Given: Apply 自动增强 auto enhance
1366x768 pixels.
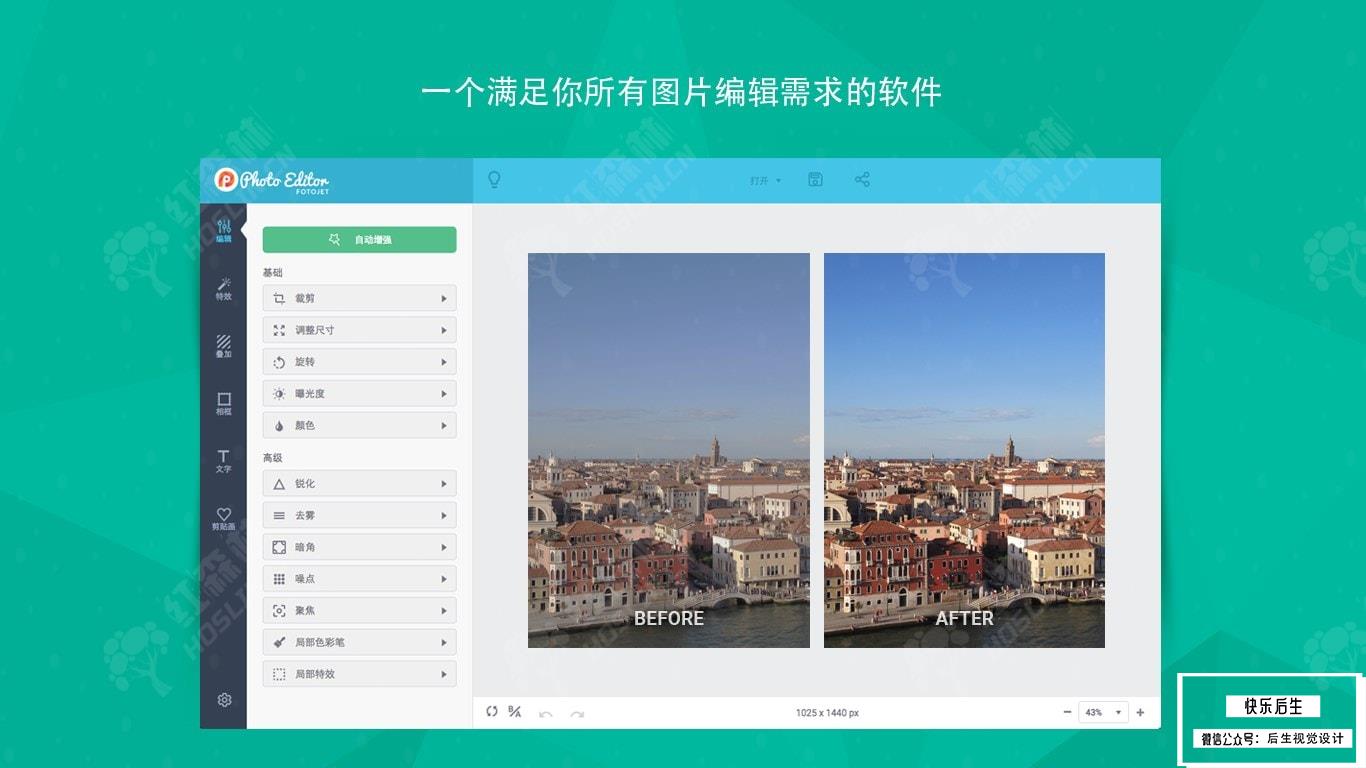Looking at the screenshot, I should (x=359, y=240).
